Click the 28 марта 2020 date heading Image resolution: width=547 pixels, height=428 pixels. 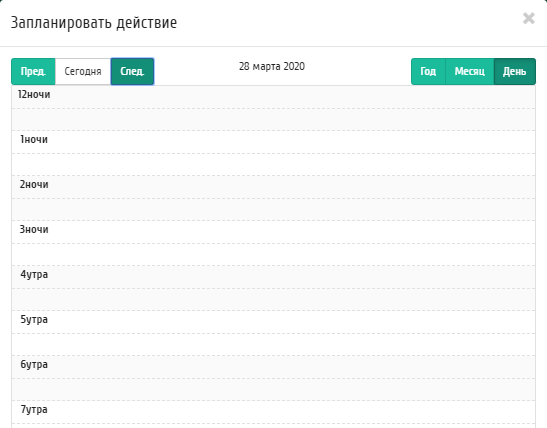(272, 66)
